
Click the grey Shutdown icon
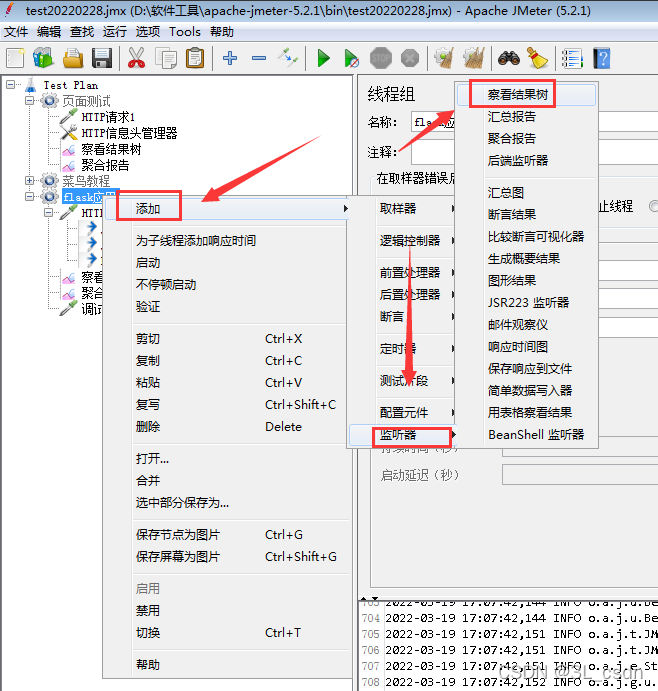pyautogui.click(x=410, y=58)
